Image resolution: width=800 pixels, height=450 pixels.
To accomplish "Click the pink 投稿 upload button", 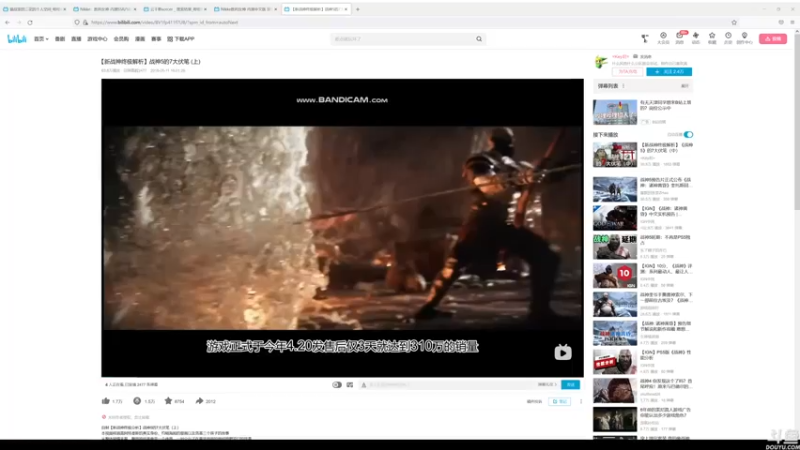I will [x=772, y=39].
